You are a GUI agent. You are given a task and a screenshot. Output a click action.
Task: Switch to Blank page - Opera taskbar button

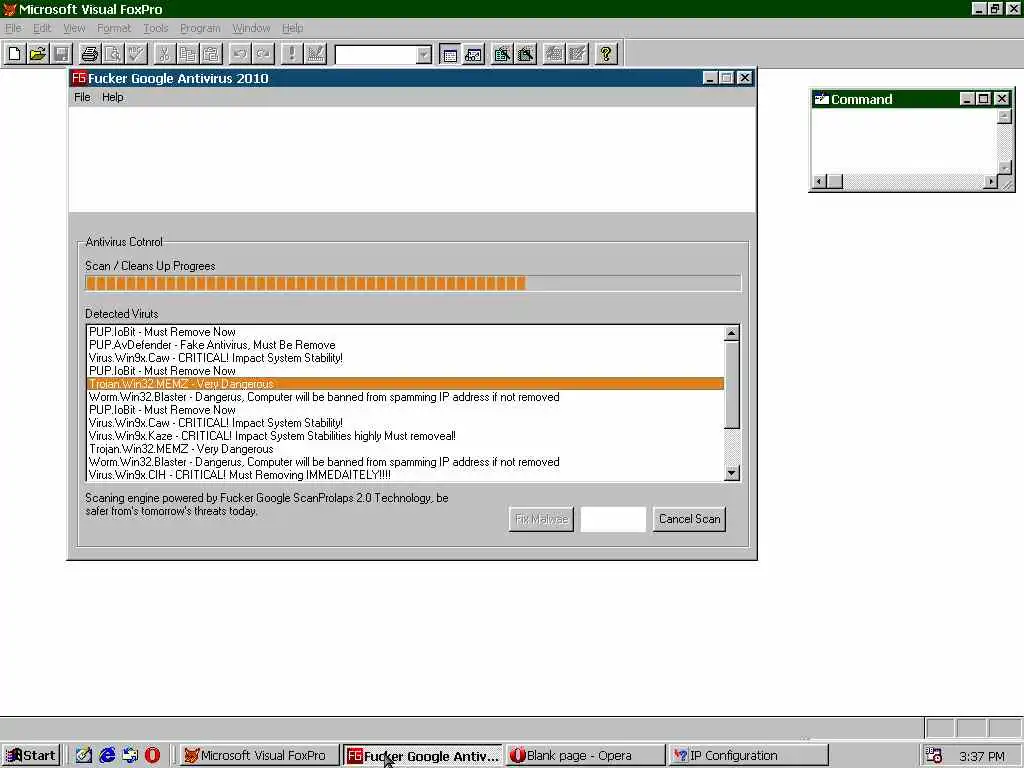pyautogui.click(x=585, y=756)
